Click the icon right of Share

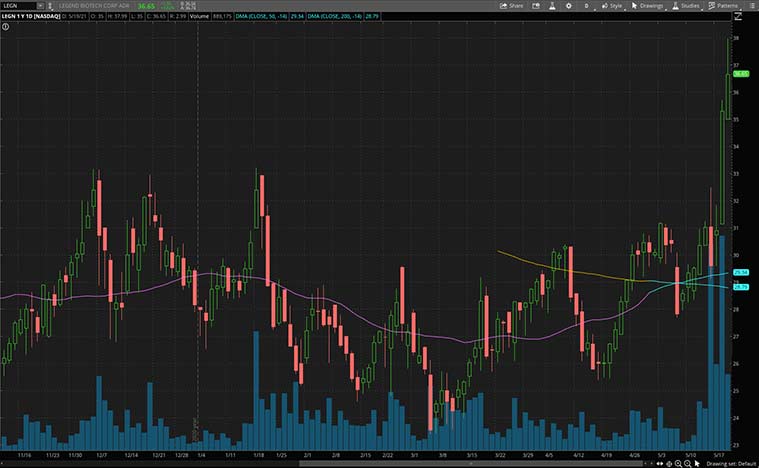(537, 5)
